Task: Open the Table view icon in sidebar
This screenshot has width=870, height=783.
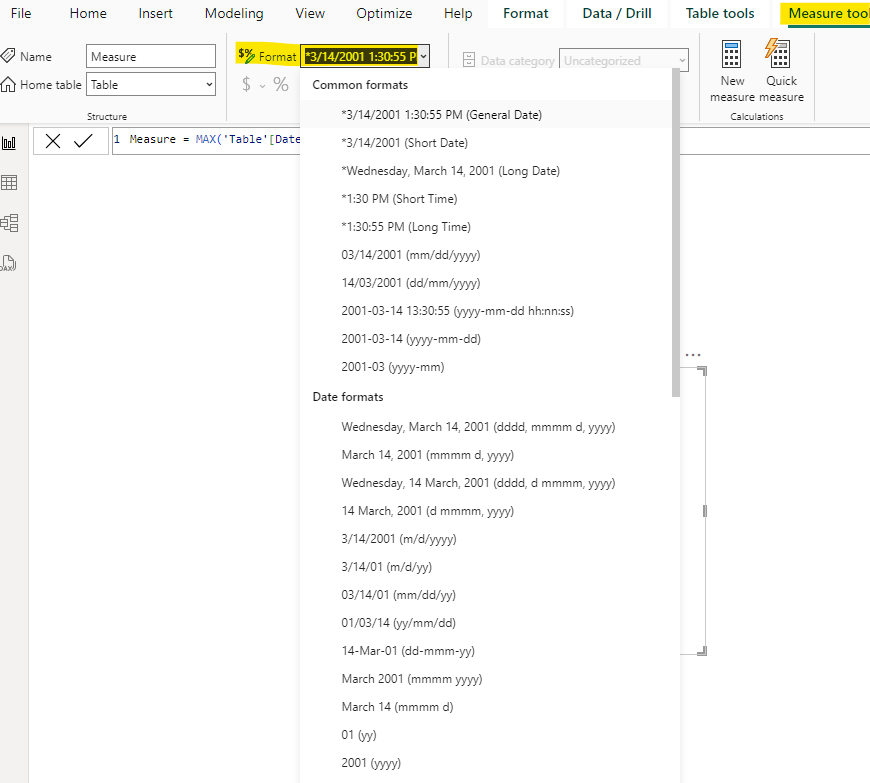Action: (x=9, y=183)
